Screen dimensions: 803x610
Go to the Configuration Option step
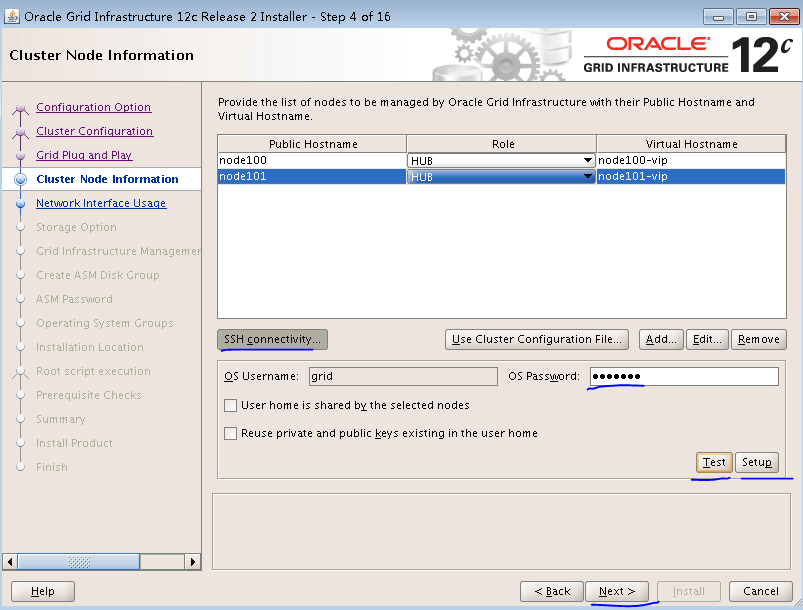[x=94, y=107]
